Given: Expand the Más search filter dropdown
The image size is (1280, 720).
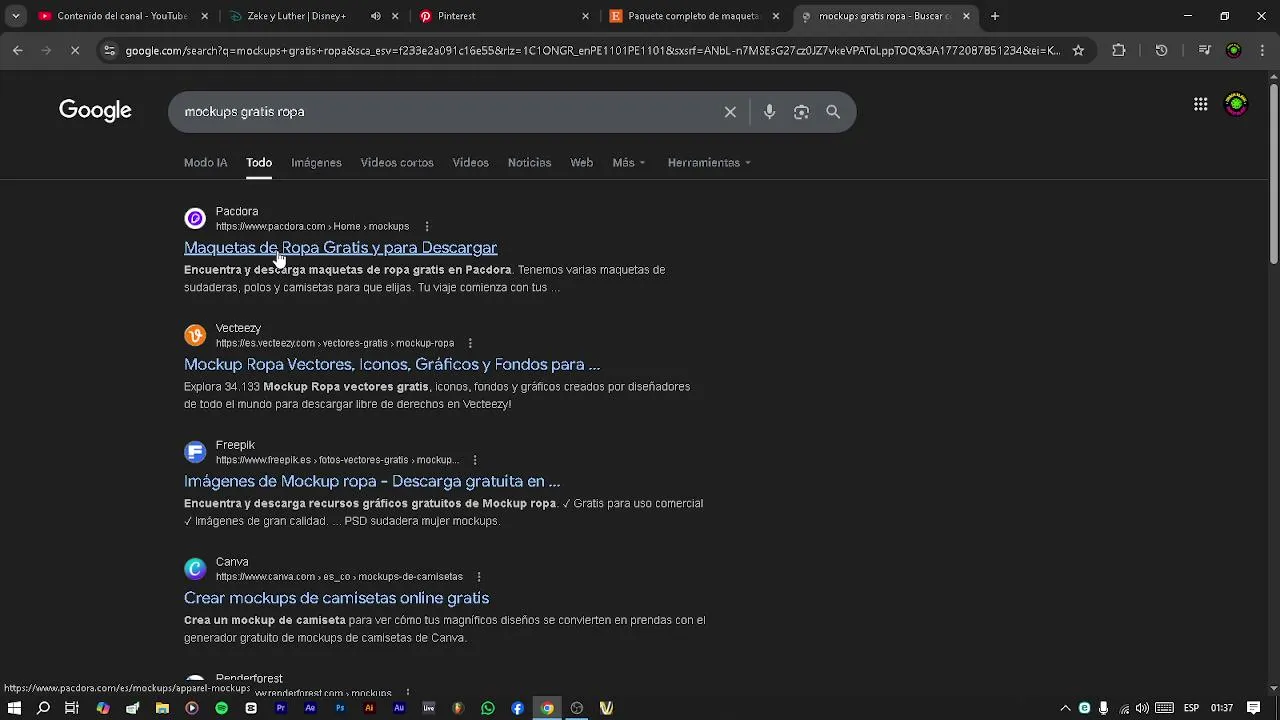Looking at the screenshot, I should (x=629, y=162).
